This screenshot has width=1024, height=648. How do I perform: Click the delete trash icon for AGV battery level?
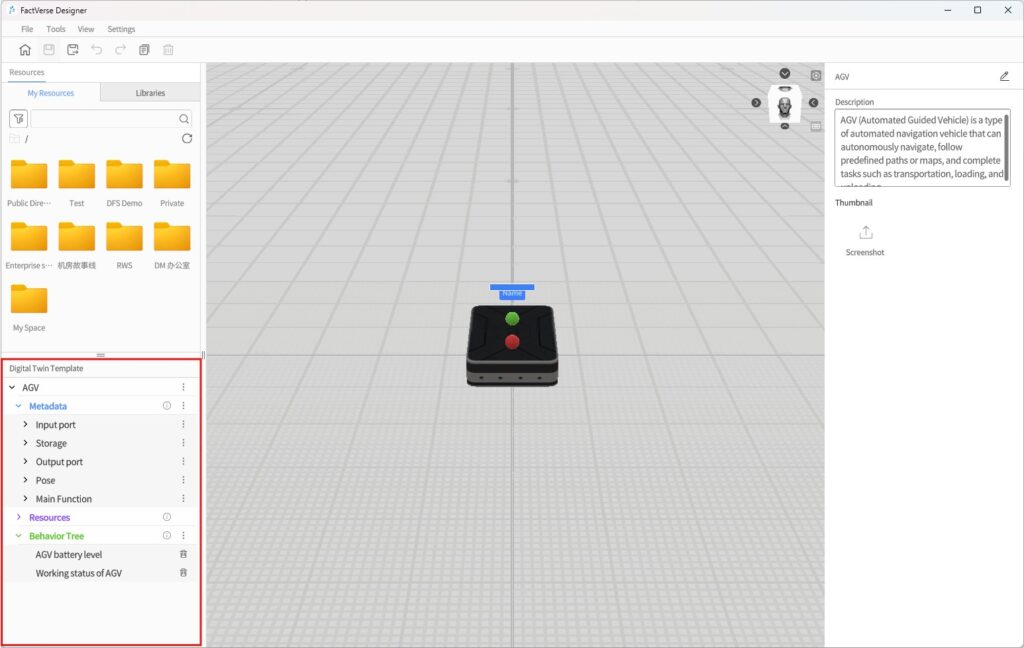[183, 553]
